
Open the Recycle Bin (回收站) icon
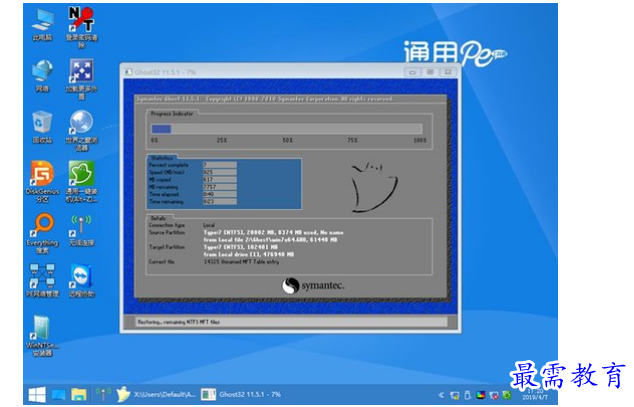[42, 127]
